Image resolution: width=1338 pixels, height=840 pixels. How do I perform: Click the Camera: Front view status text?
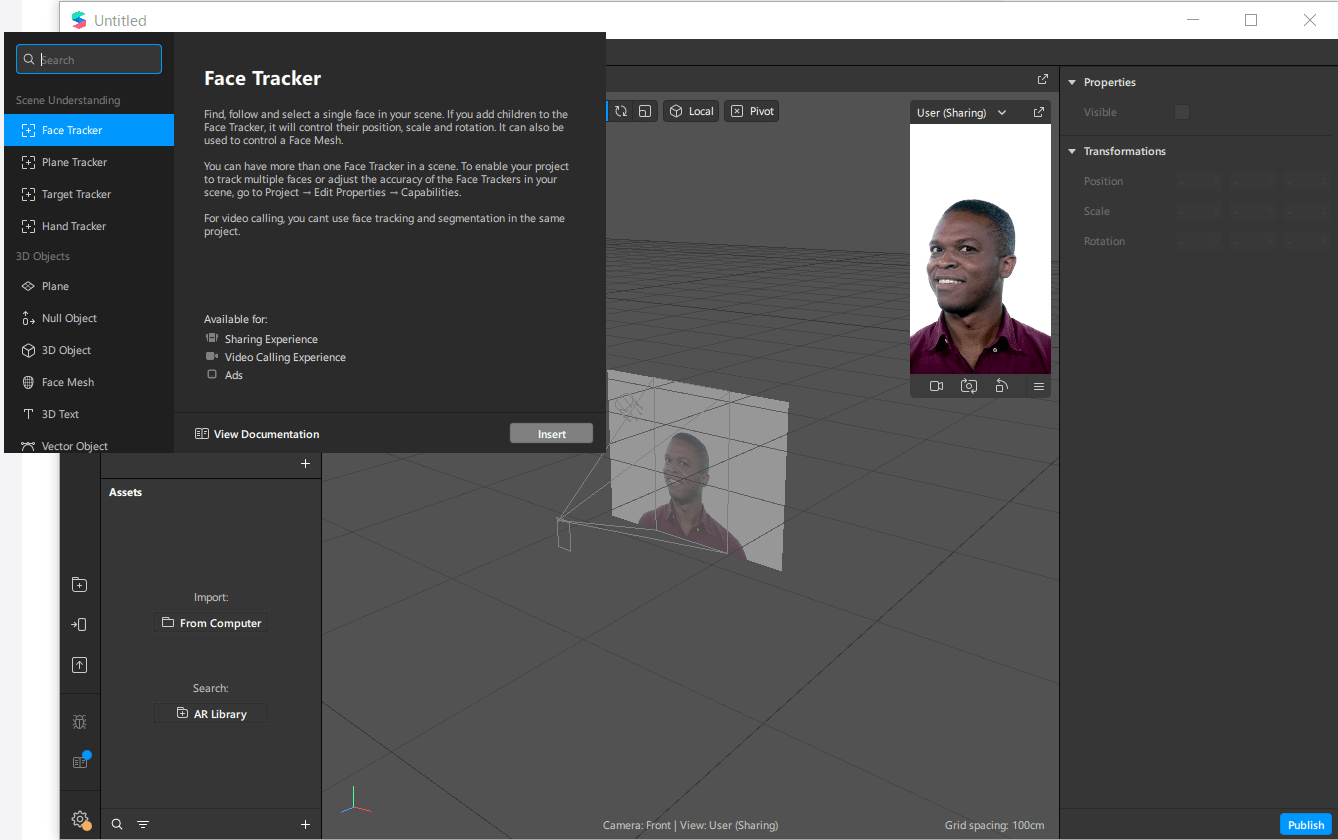pos(690,825)
